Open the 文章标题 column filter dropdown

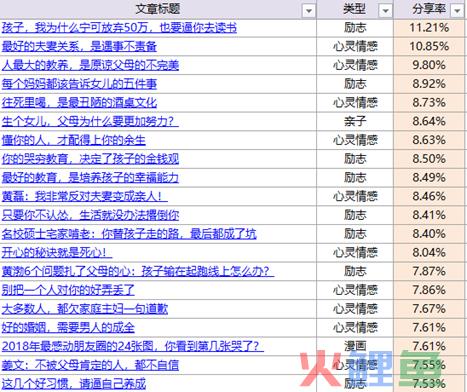pyautogui.click(x=309, y=11)
